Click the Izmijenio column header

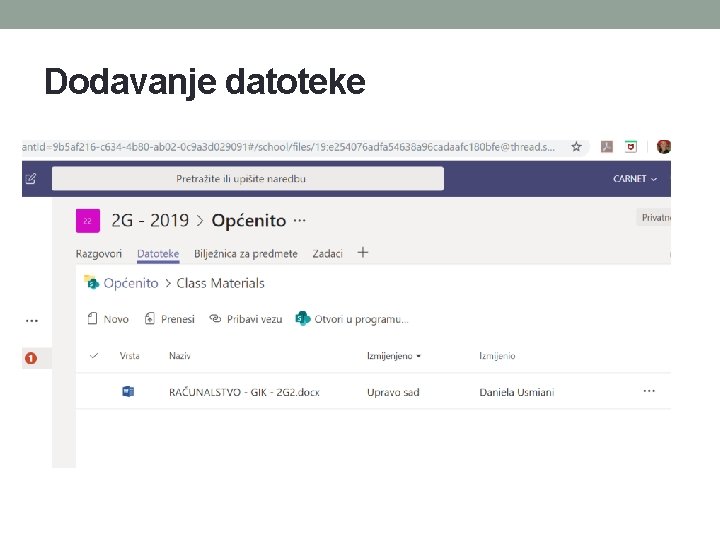pyautogui.click(x=497, y=356)
